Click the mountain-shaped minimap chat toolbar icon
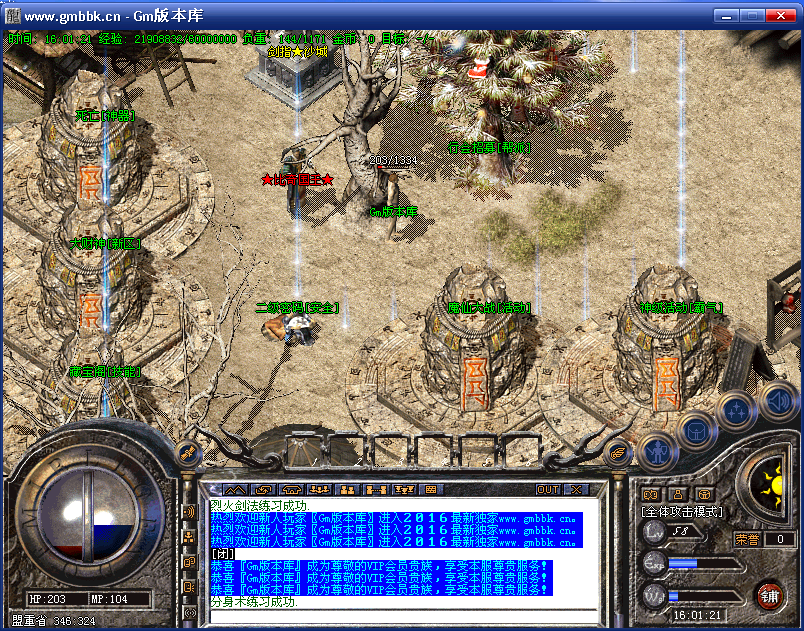 click(x=235, y=490)
